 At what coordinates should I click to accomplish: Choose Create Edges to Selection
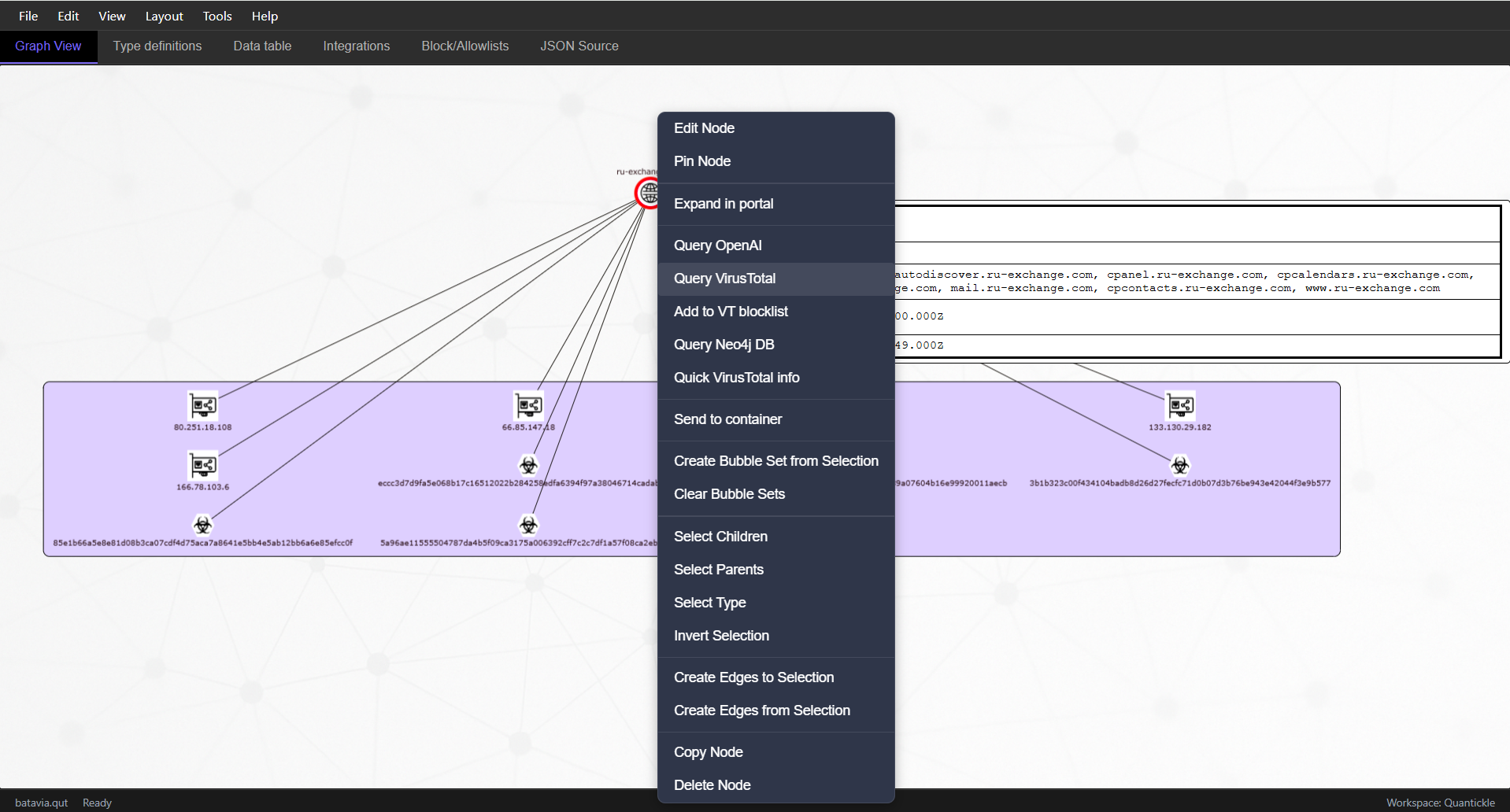coord(776,677)
